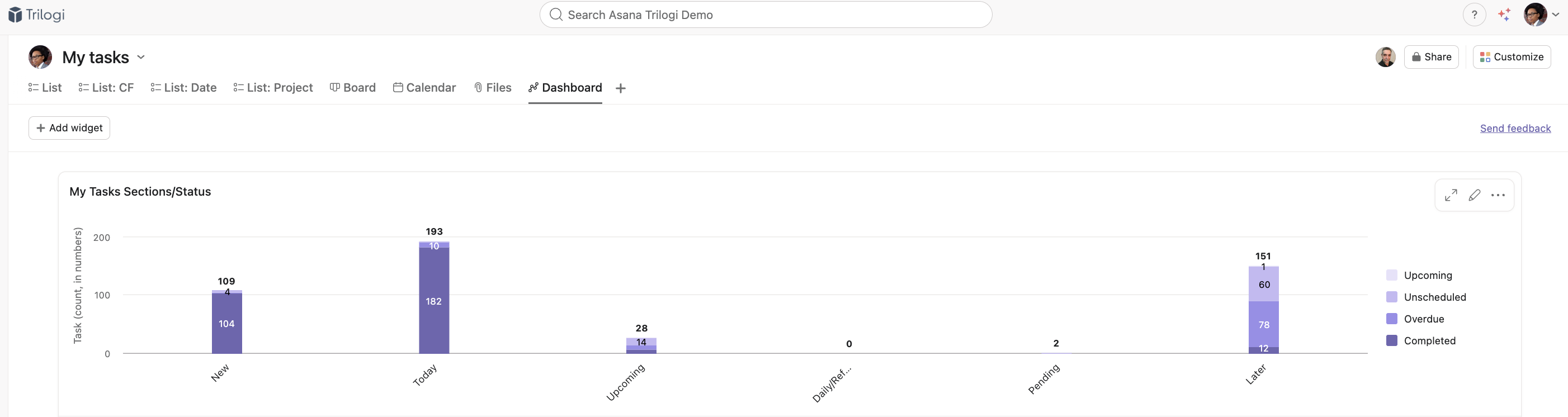Switch to the Board tab
The width and height of the screenshot is (1568, 417).
353,88
